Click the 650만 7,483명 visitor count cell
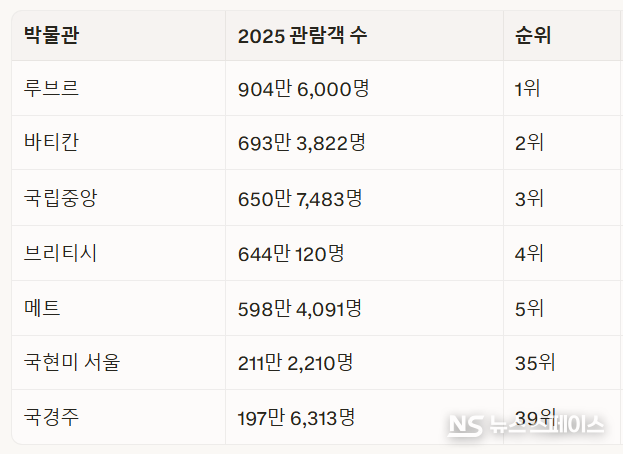Image resolution: width=623 pixels, height=454 pixels. [300, 198]
